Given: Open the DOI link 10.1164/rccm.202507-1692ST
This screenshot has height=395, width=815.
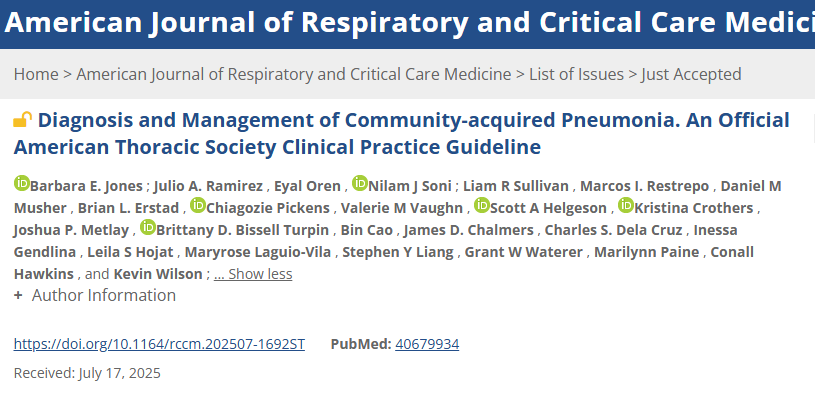Looking at the screenshot, I should pyautogui.click(x=159, y=344).
